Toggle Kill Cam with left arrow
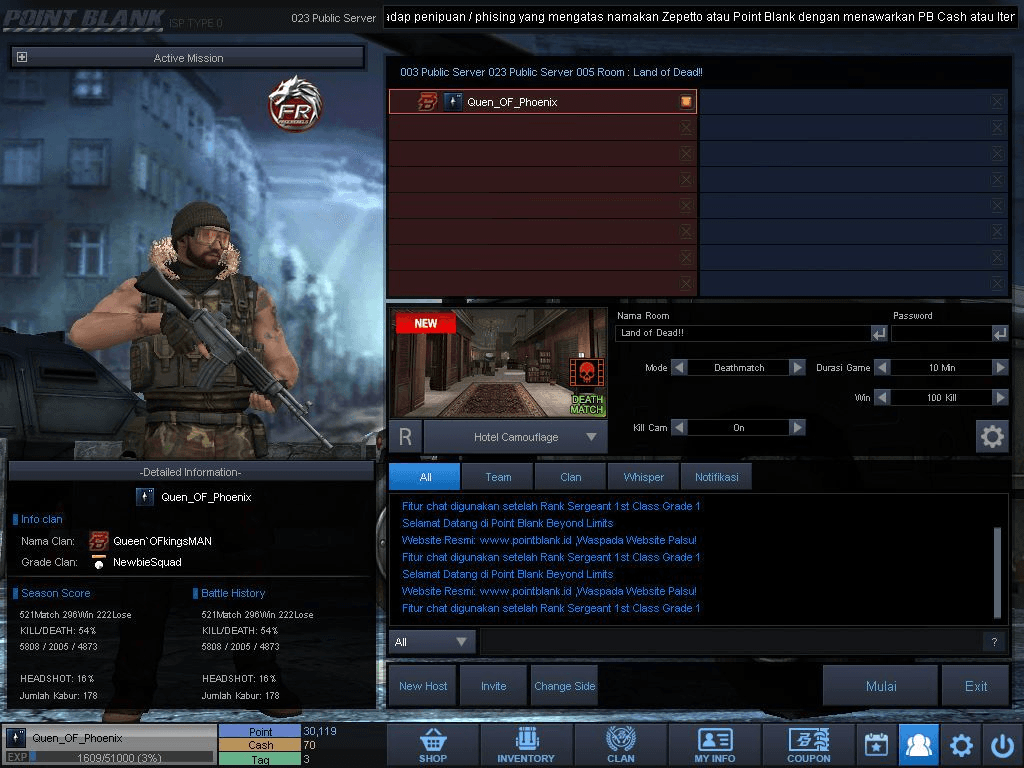Image resolution: width=1024 pixels, height=768 pixels. (679, 427)
